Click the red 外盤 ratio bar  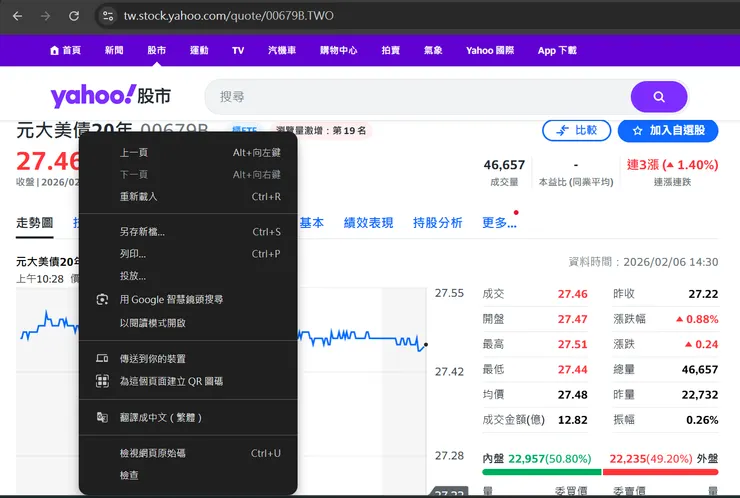(661, 472)
